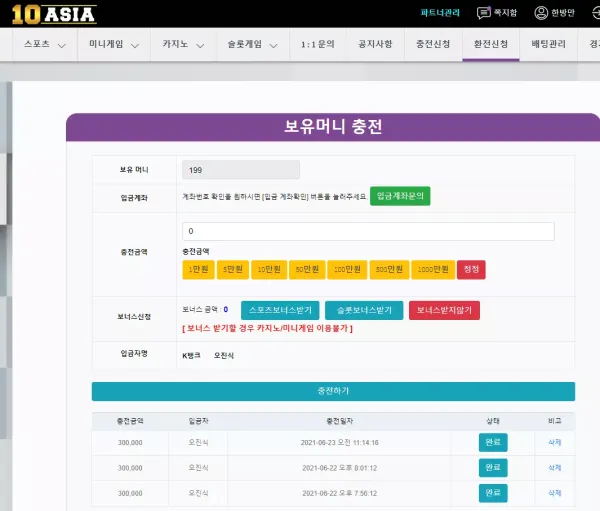Click 완료 status for 11:14:16 entry
The width and height of the screenshot is (600, 511).
point(493,442)
